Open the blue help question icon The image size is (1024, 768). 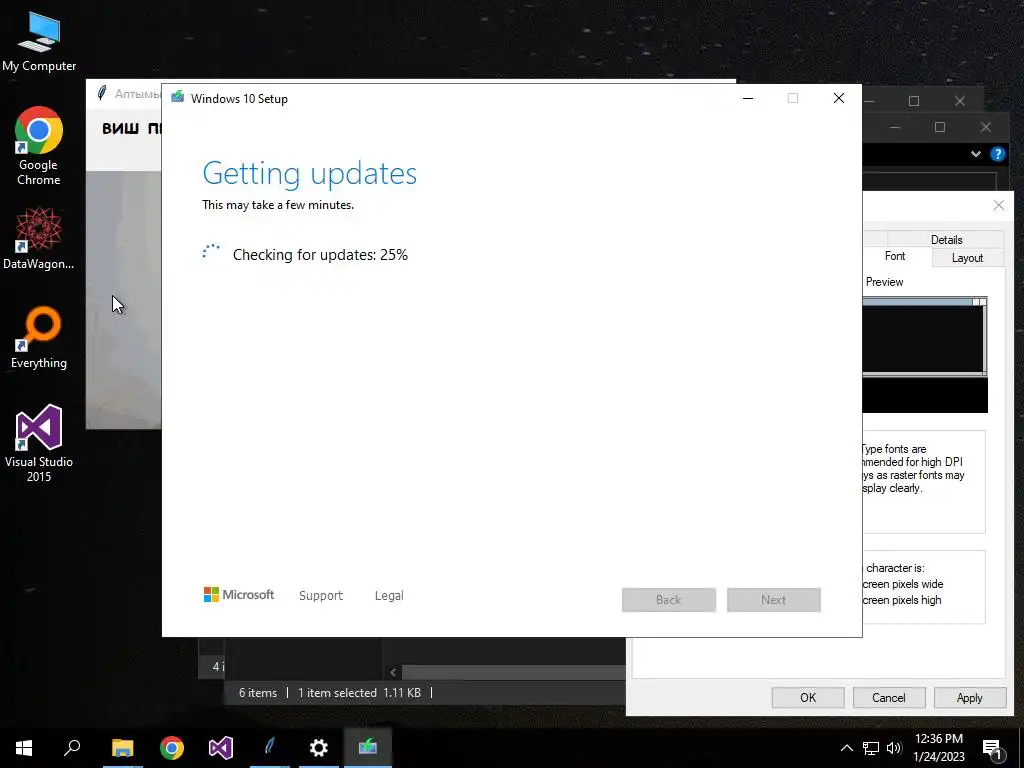click(997, 154)
